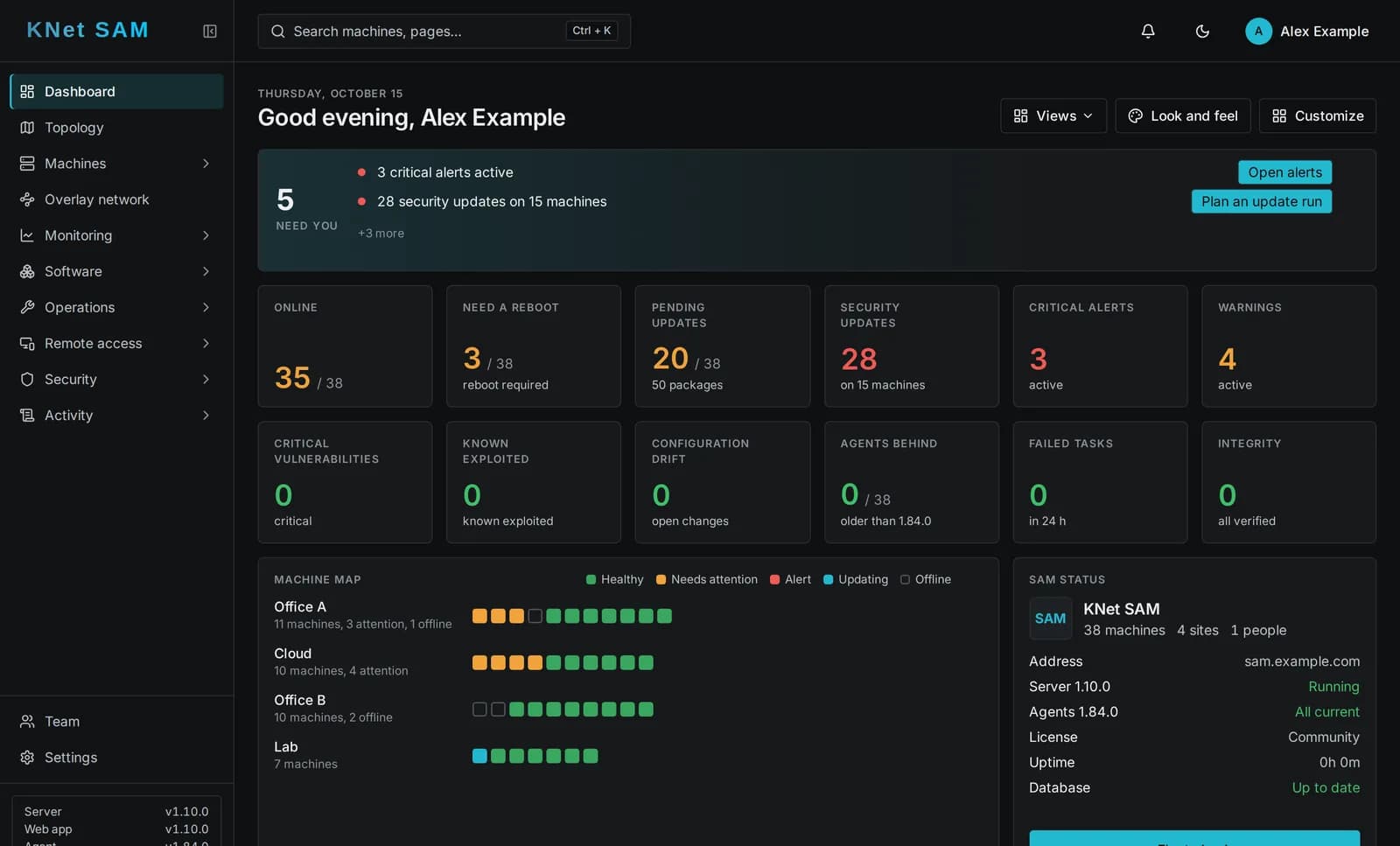Expand the Monitoring submenu chevron
Image resolution: width=1400 pixels, height=846 pixels.
tap(206, 235)
